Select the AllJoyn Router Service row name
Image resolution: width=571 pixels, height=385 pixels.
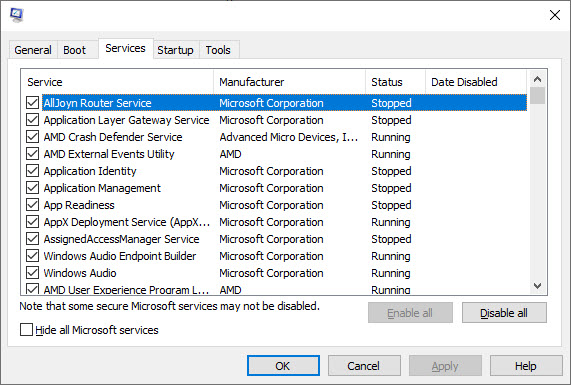98,103
